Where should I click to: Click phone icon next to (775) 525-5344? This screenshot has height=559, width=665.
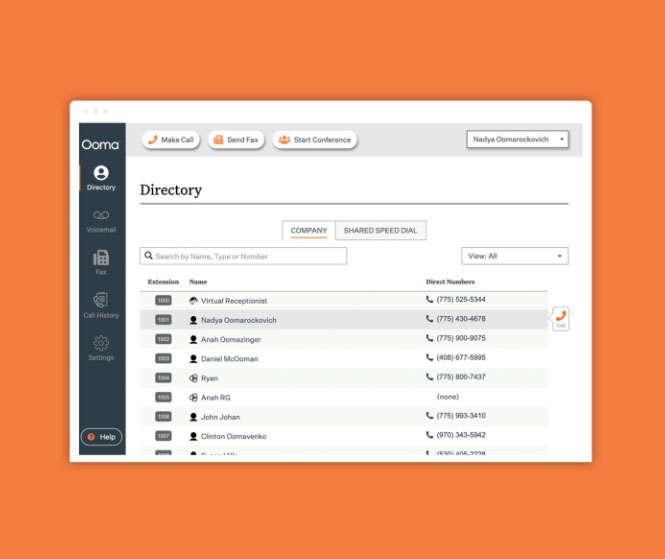coord(430,300)
